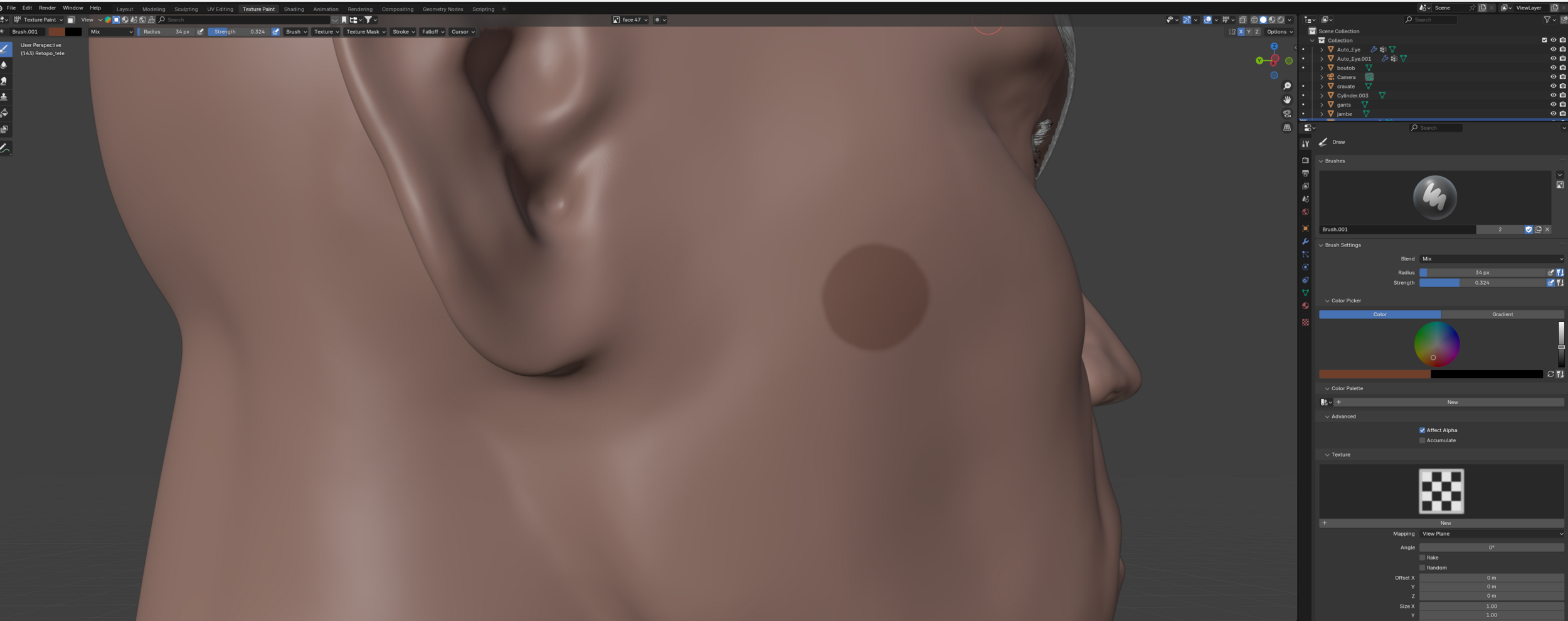Screen dimensions: 1568x621
Task: Select the Smear tool in toolbar
Action: 5,81
